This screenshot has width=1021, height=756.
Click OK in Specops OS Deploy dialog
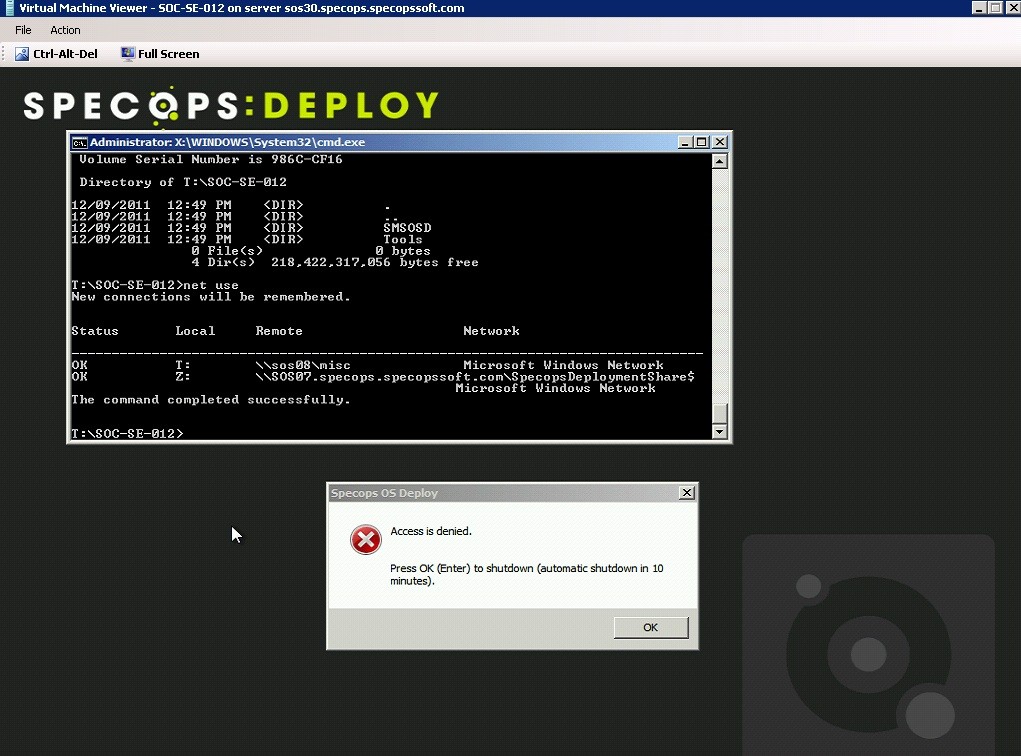(x=650, y=628)
